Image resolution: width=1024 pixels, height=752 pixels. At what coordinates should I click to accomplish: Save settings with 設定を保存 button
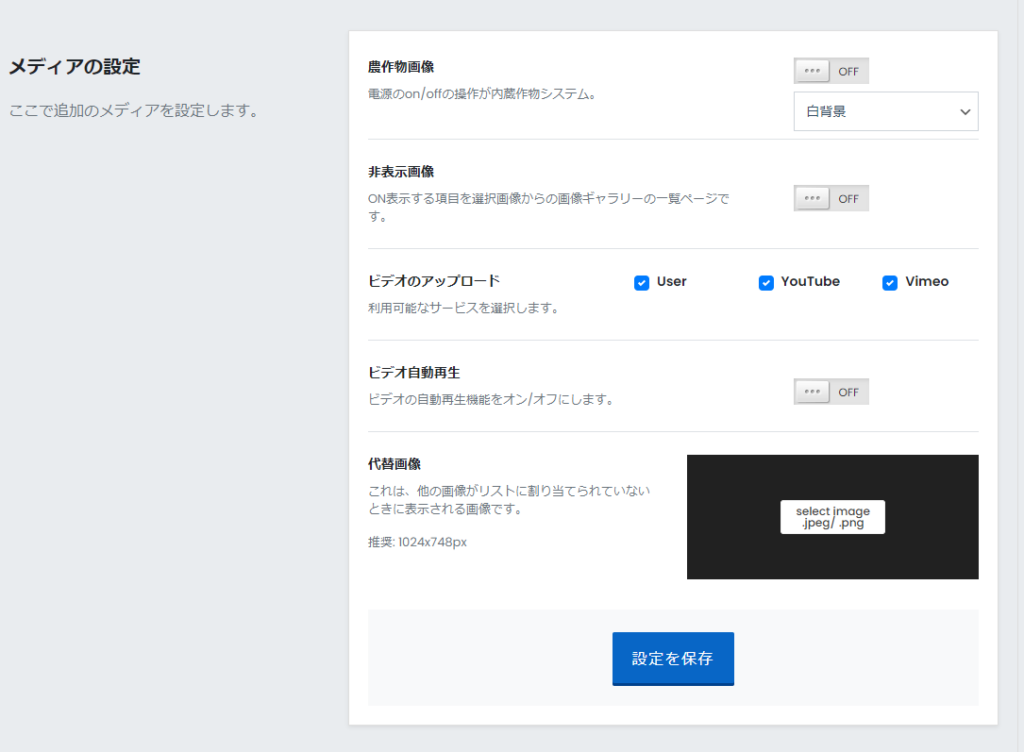click(x=673, y=659)
